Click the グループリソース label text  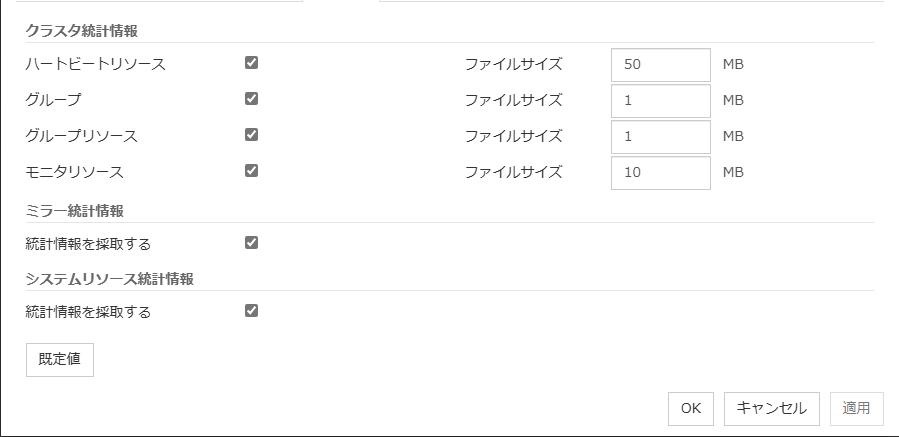(x=82, y=136)
